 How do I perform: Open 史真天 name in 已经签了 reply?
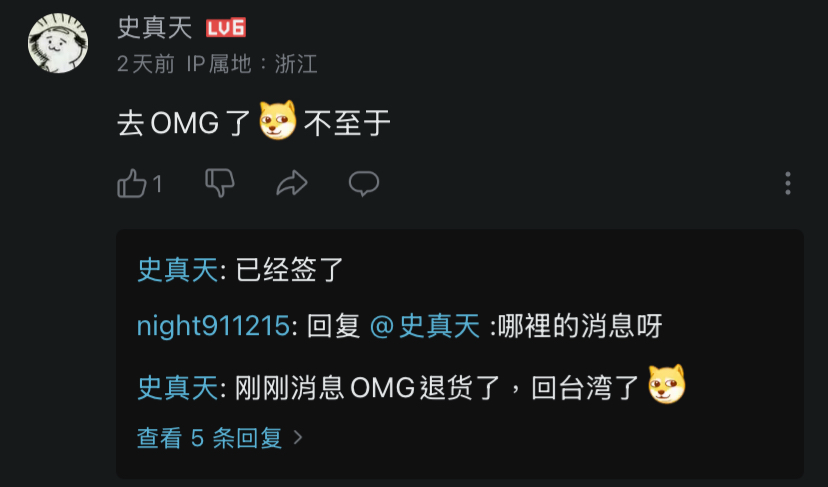point(177,270)
